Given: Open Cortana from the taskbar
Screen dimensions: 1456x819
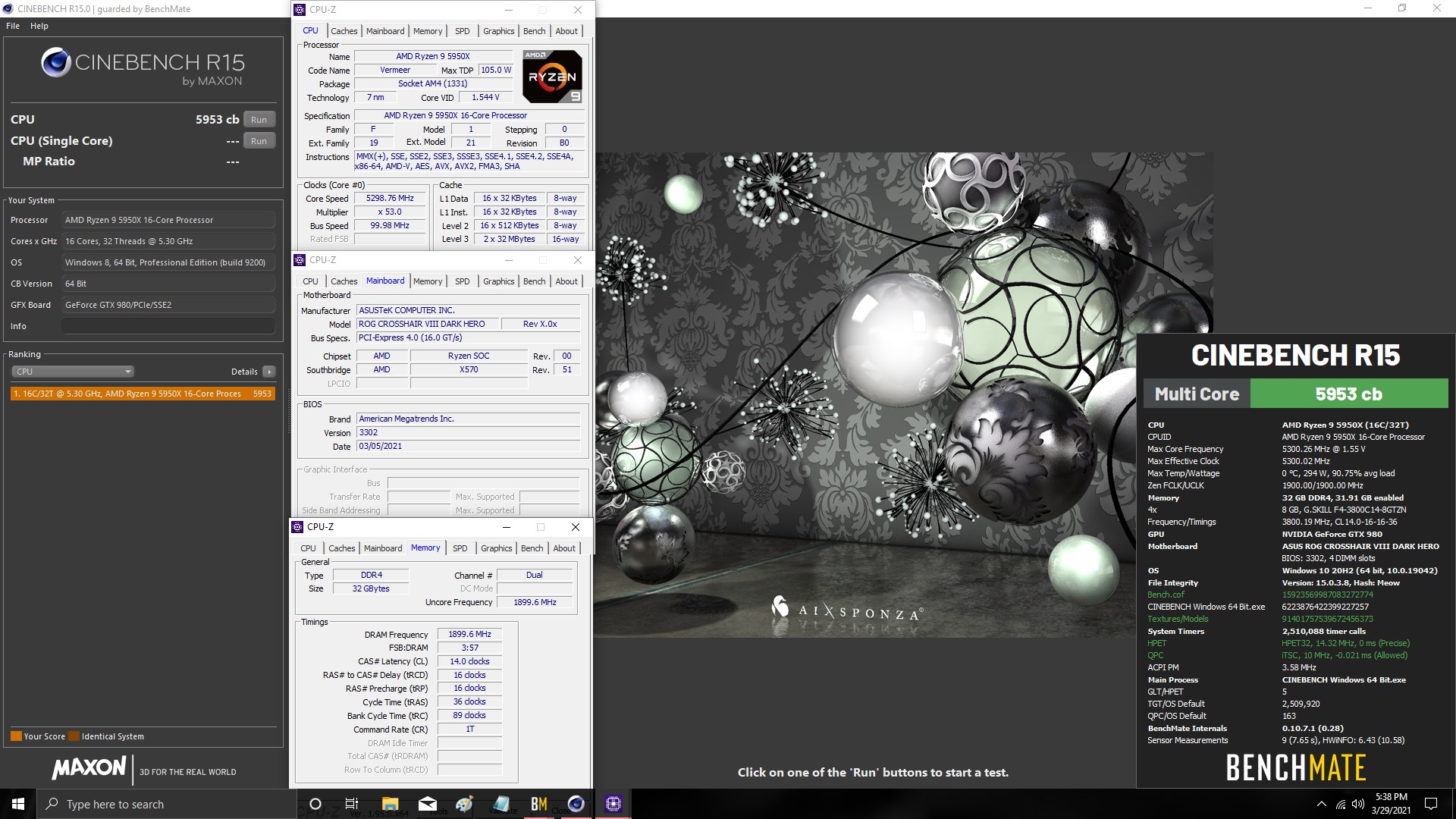Looking at the screenshot, I should tap(315, 804).
